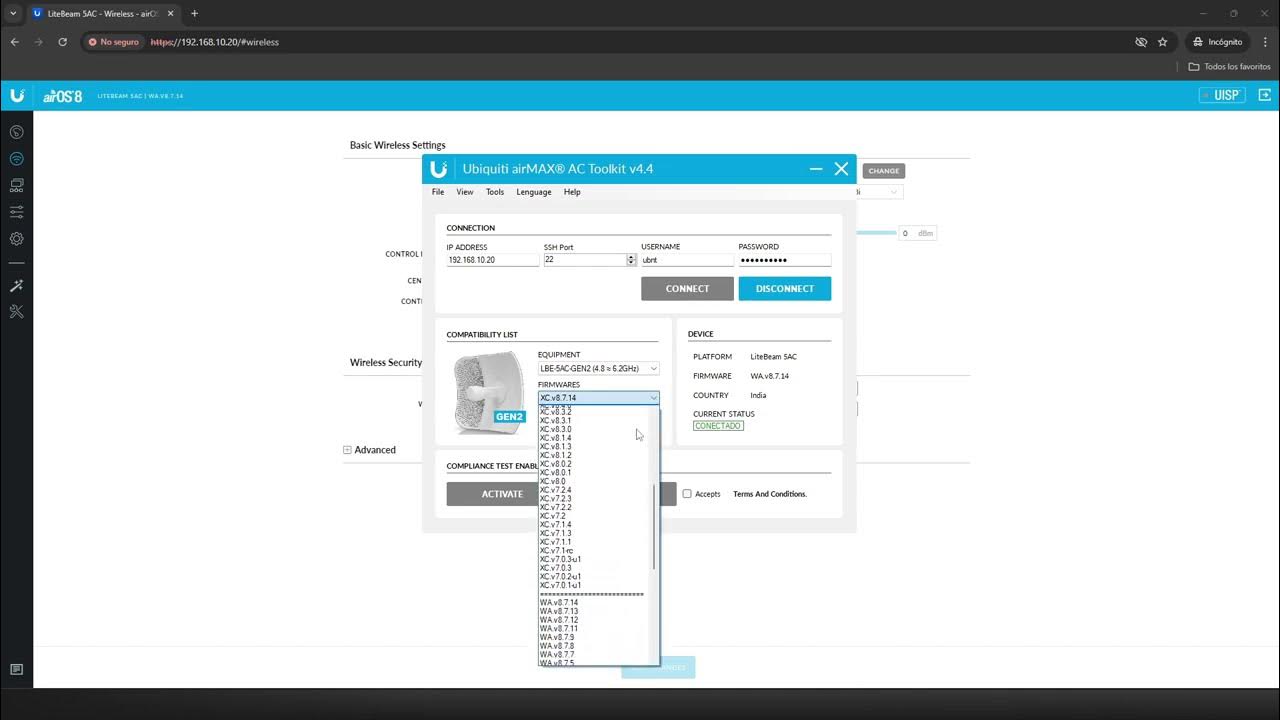
Task: Click the browser address bar URL
Action: click(215, 42)
